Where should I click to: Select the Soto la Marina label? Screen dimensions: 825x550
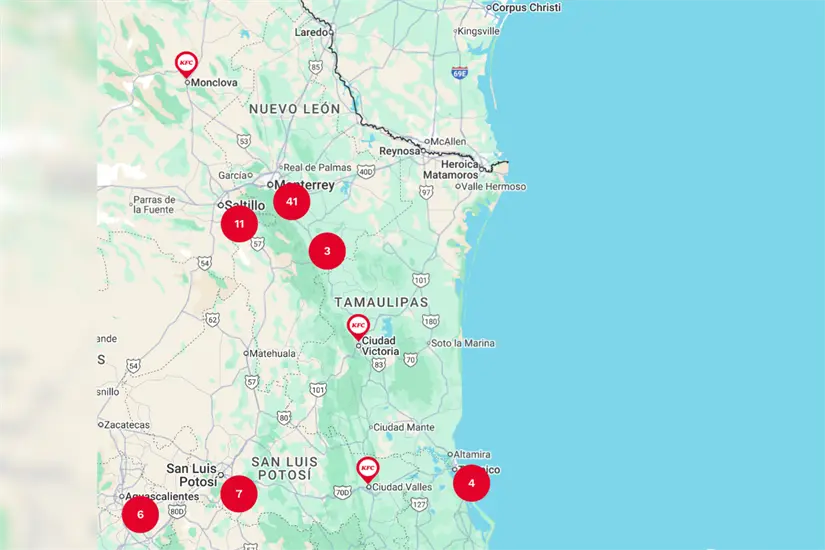pos(462,344)
